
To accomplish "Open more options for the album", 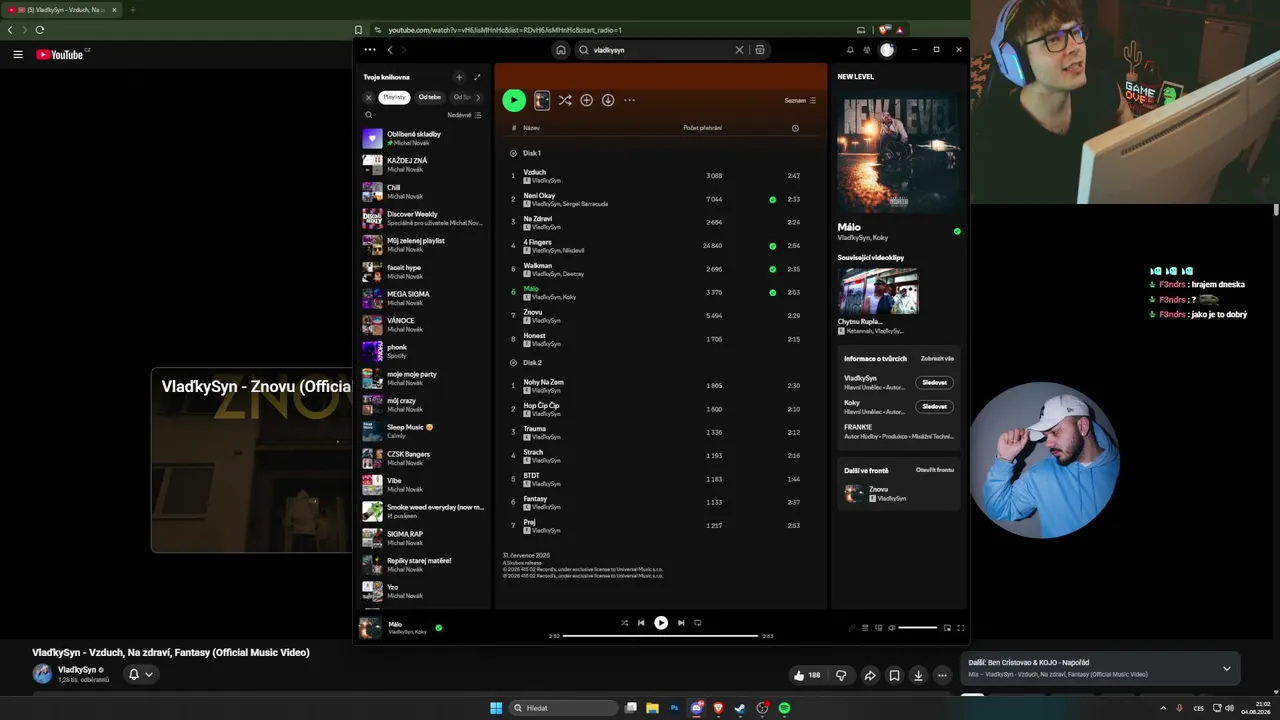I will click(629, 100).
